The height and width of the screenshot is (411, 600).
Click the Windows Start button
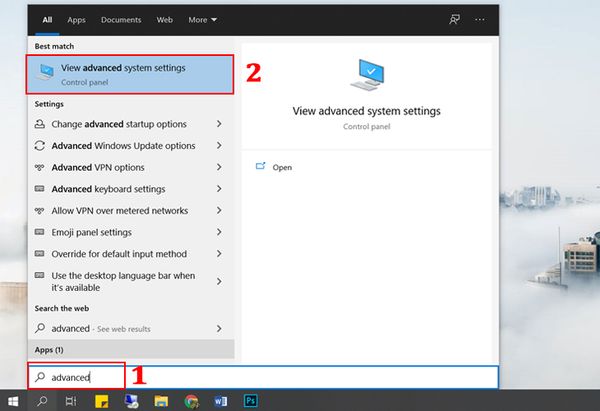pos(12,400)
